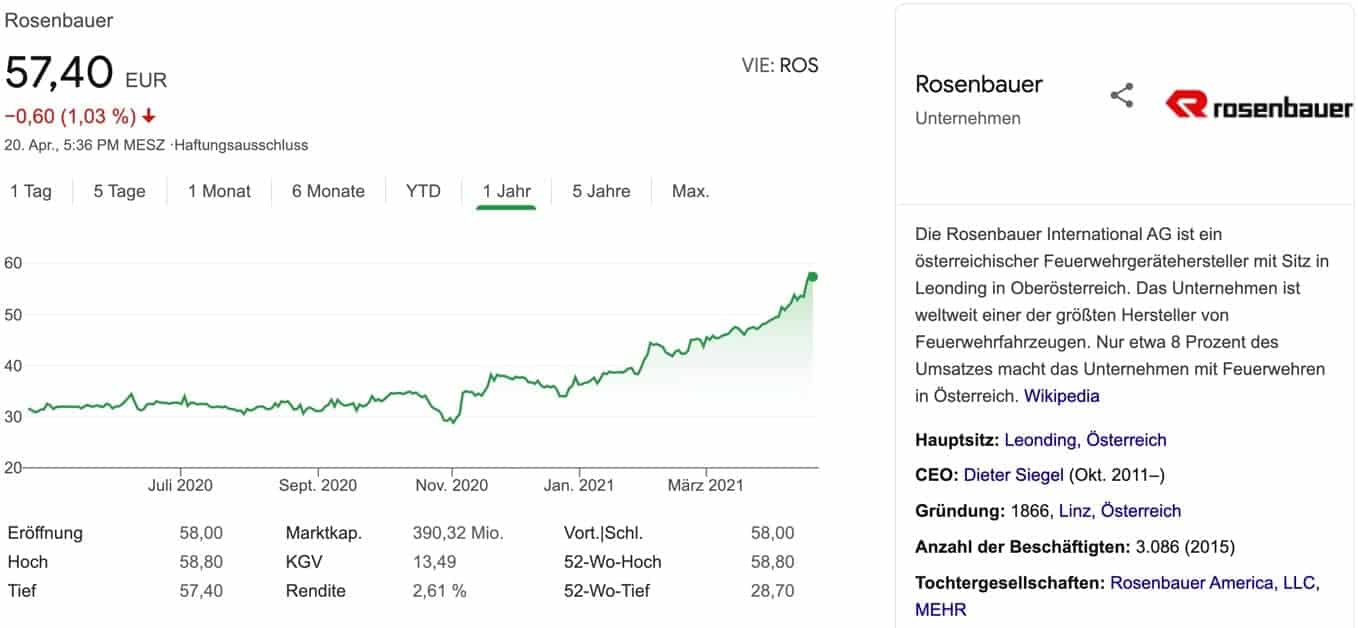1358x628 pixels.
Task: Click the red Rosenbauer company logo
Action: tap(1258, 105)
